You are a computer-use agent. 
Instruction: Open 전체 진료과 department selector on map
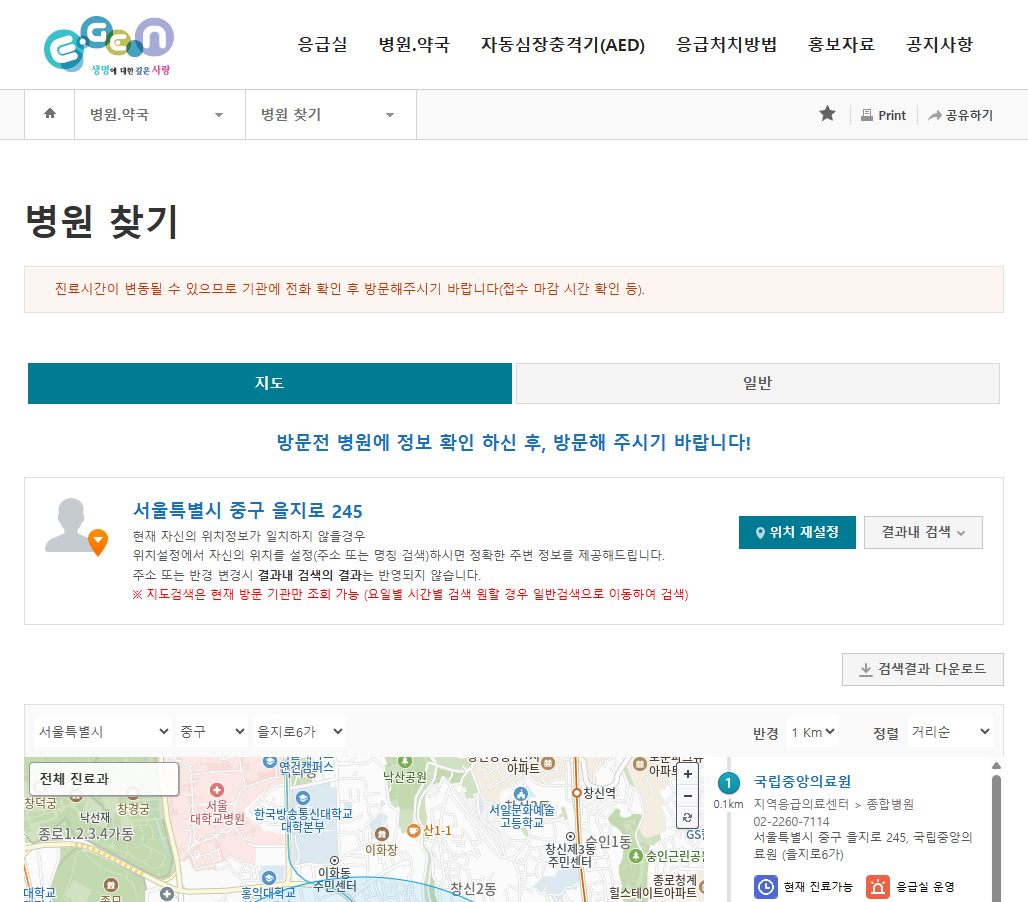104,779
